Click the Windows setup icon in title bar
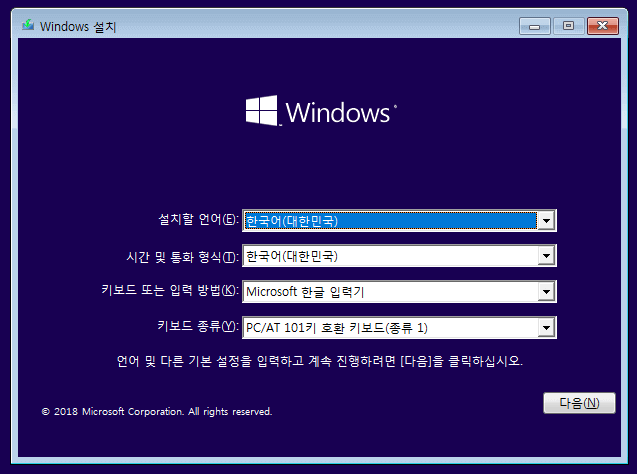This screenshot has height=474, width=637. (28, 26)
